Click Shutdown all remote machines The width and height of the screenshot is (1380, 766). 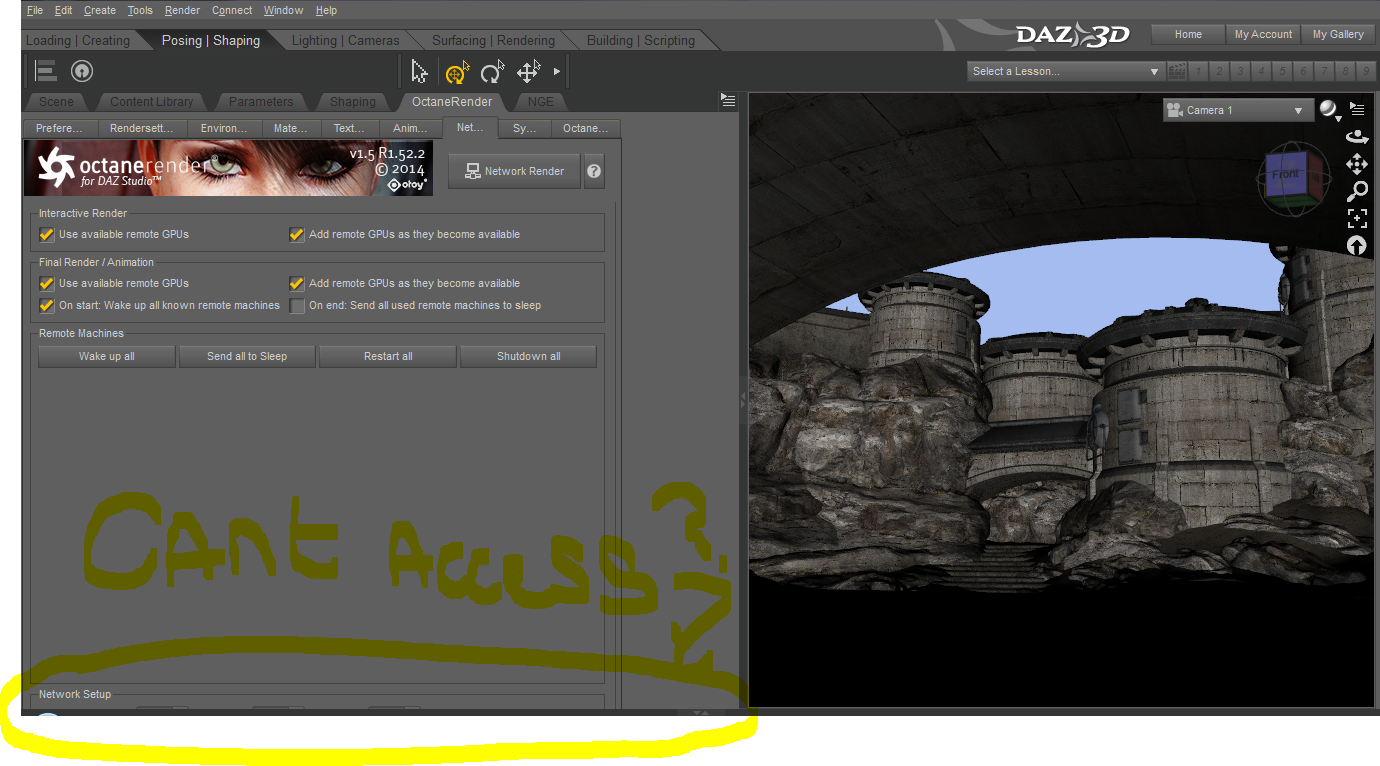[528, 356]
